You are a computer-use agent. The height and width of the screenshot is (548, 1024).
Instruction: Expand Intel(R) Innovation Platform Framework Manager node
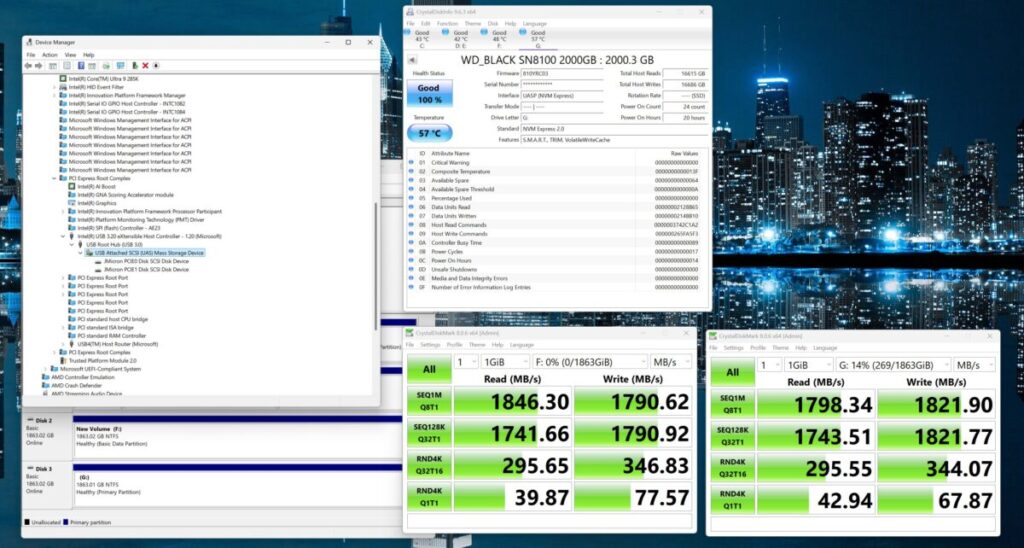pos(55,95)
